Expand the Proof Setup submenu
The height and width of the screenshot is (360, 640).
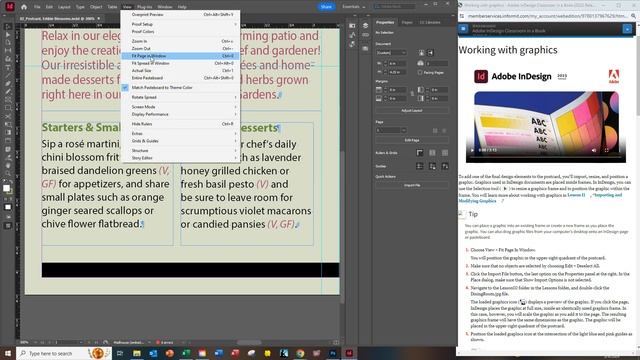pyautogui.click(x=180, y=24)
